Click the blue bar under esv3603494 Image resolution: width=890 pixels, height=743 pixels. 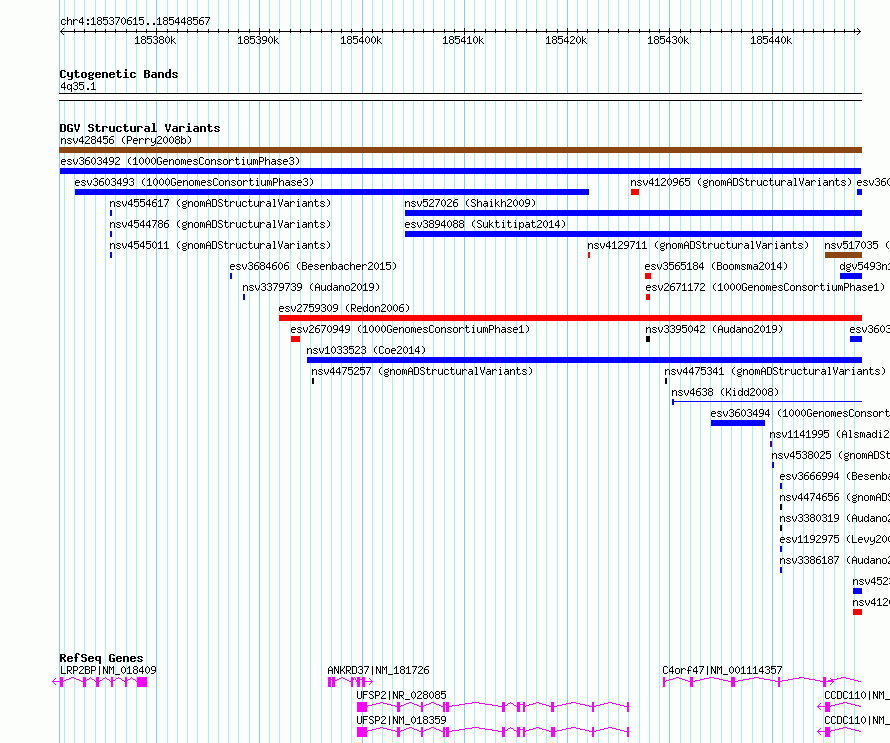point(738,423)
